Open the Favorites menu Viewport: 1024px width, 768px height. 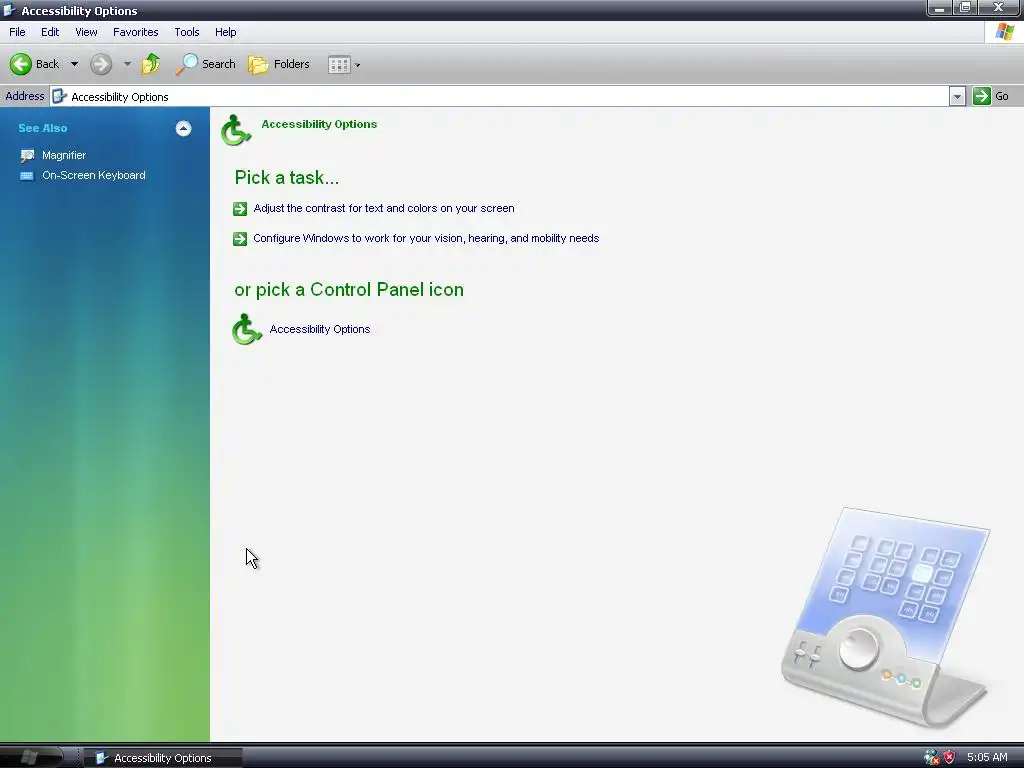136,32
